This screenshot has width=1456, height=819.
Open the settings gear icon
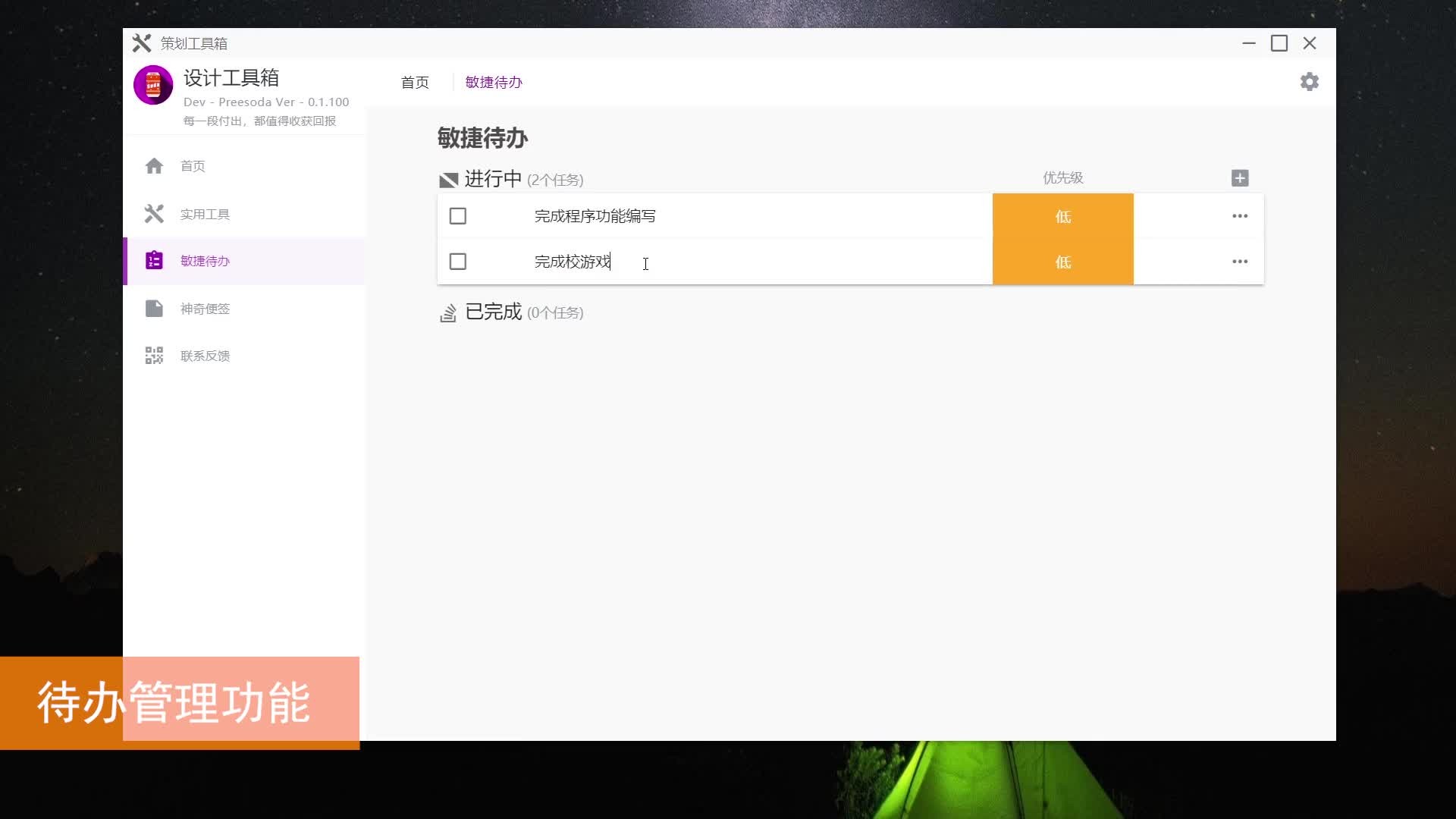[1309, 82]
